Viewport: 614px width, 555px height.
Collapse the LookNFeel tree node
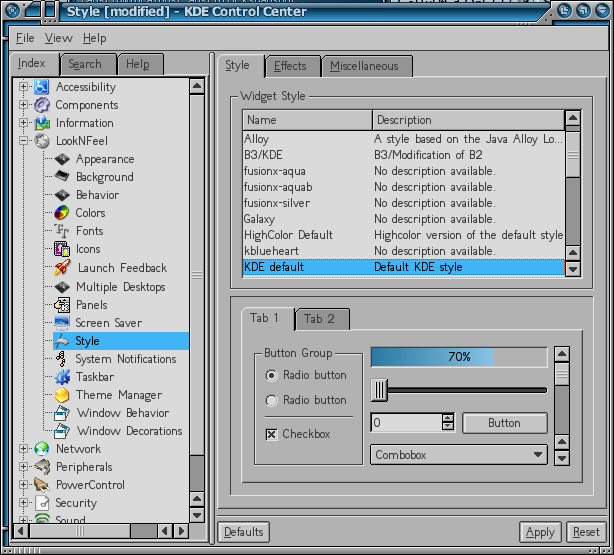[x=23, y=141]
